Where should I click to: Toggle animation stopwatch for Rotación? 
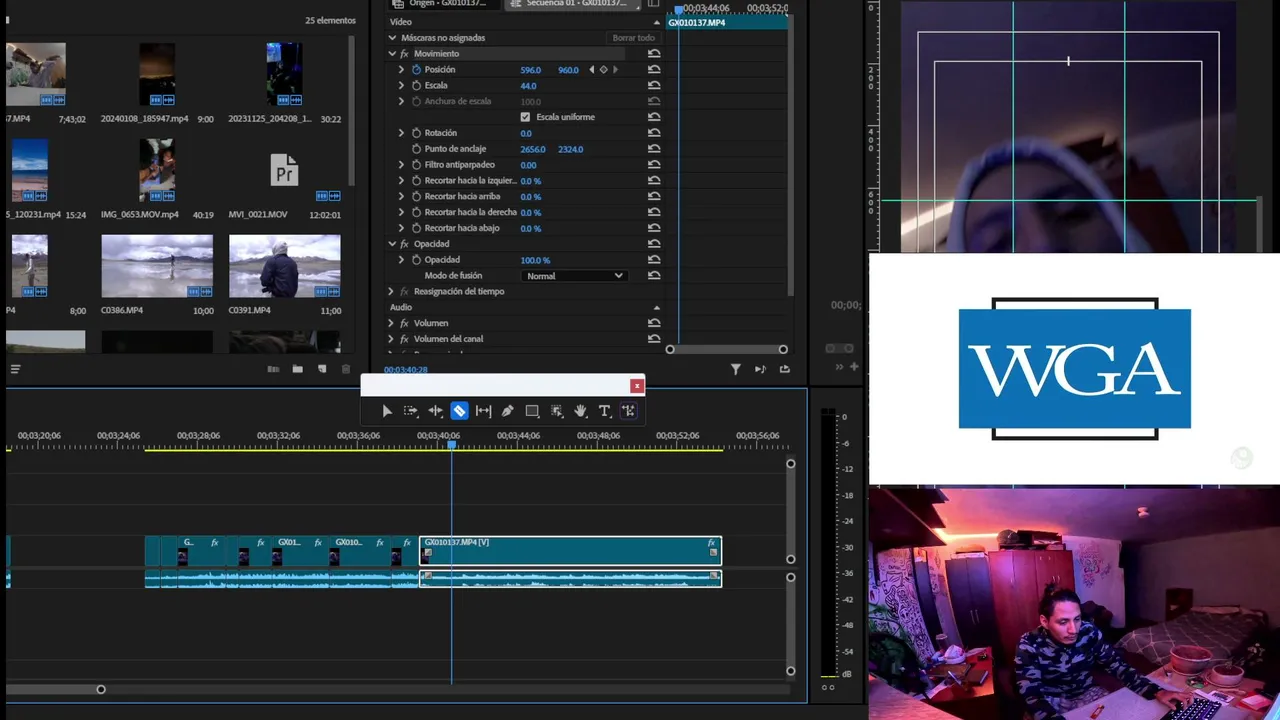click(416, 133)
